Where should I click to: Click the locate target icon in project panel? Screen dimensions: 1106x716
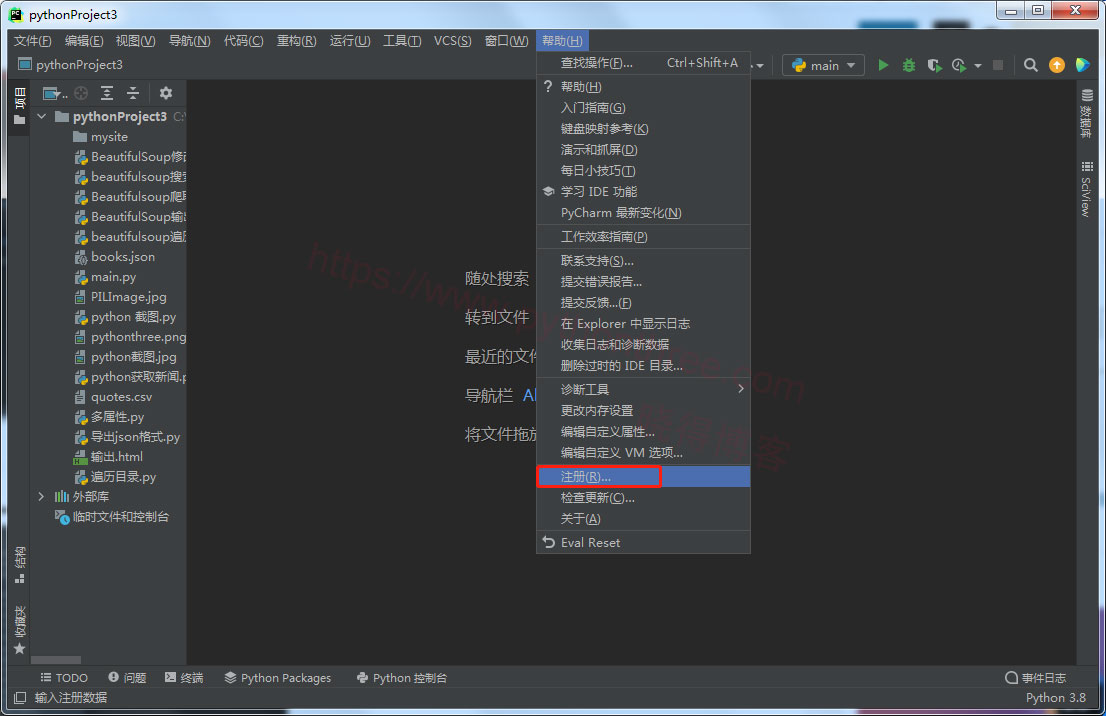[x=81, y=93]
